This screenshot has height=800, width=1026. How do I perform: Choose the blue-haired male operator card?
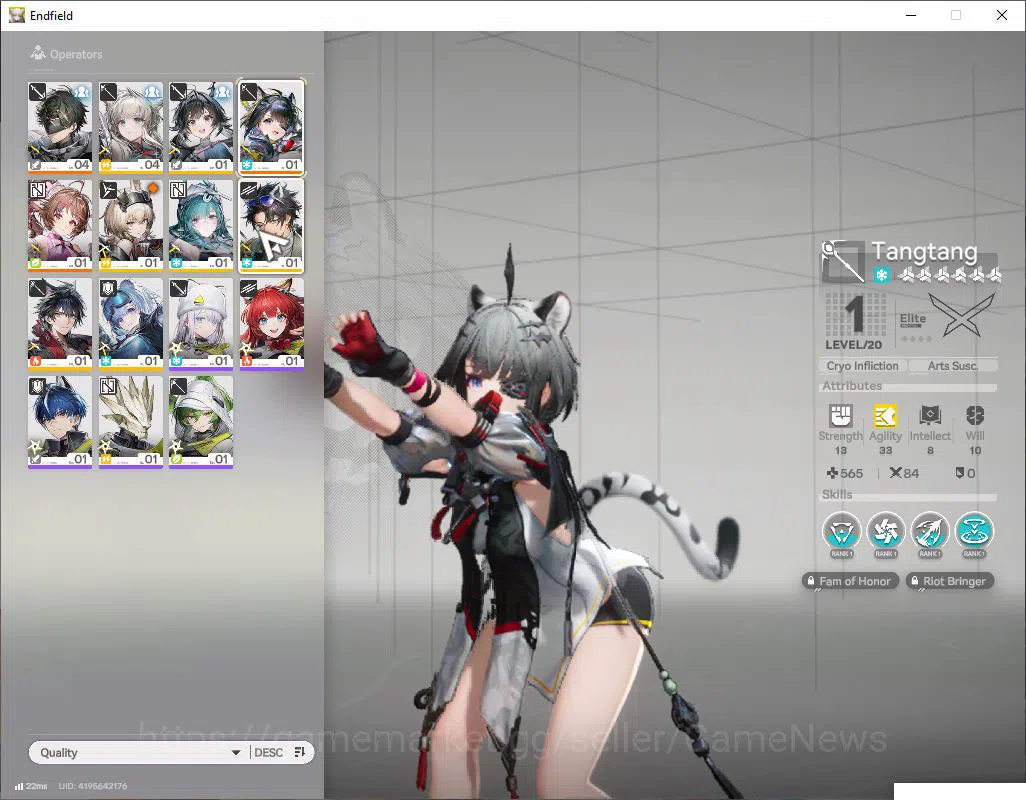(60, 423)
